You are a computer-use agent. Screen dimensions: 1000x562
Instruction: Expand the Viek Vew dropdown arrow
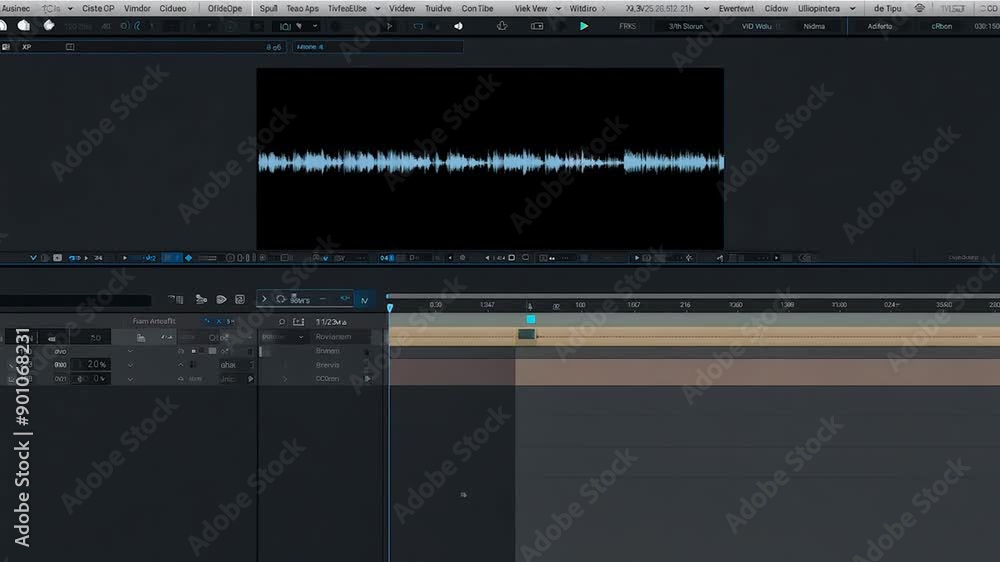click(558, 9)
